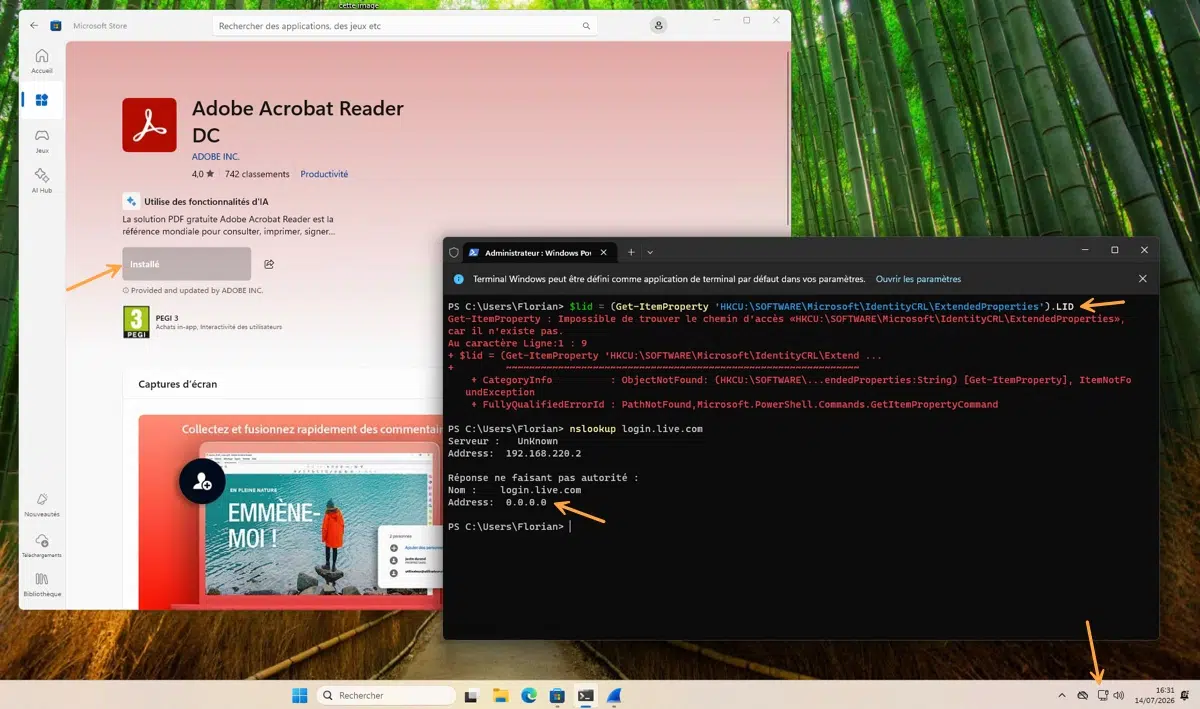Click the network tray icon
The image size is (1200, 709).
[x=1102, y=695]
